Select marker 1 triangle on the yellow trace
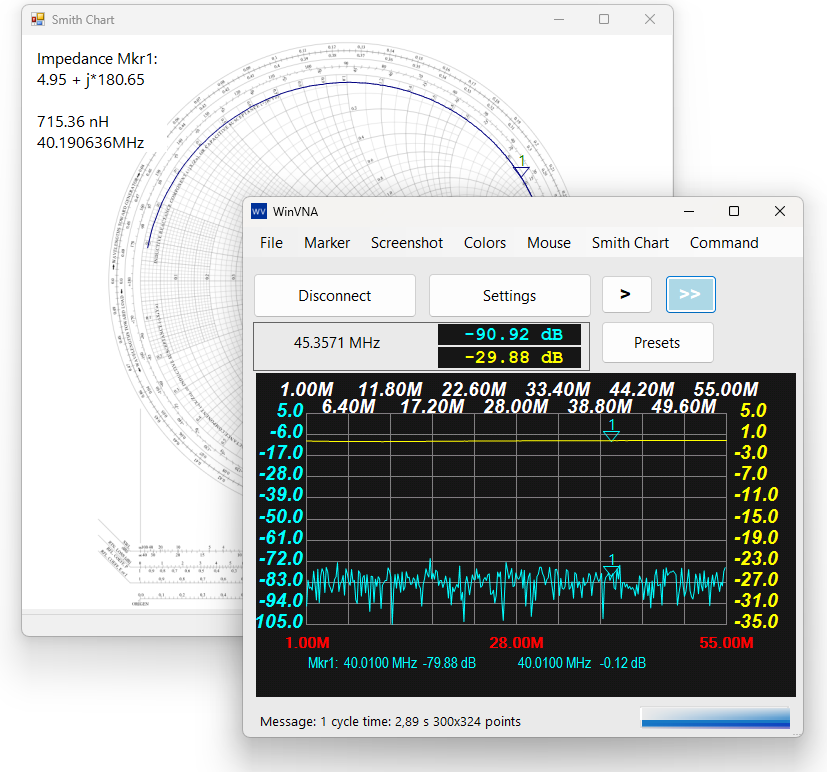Viewport: 827px width, 772px height. [612, 434]
